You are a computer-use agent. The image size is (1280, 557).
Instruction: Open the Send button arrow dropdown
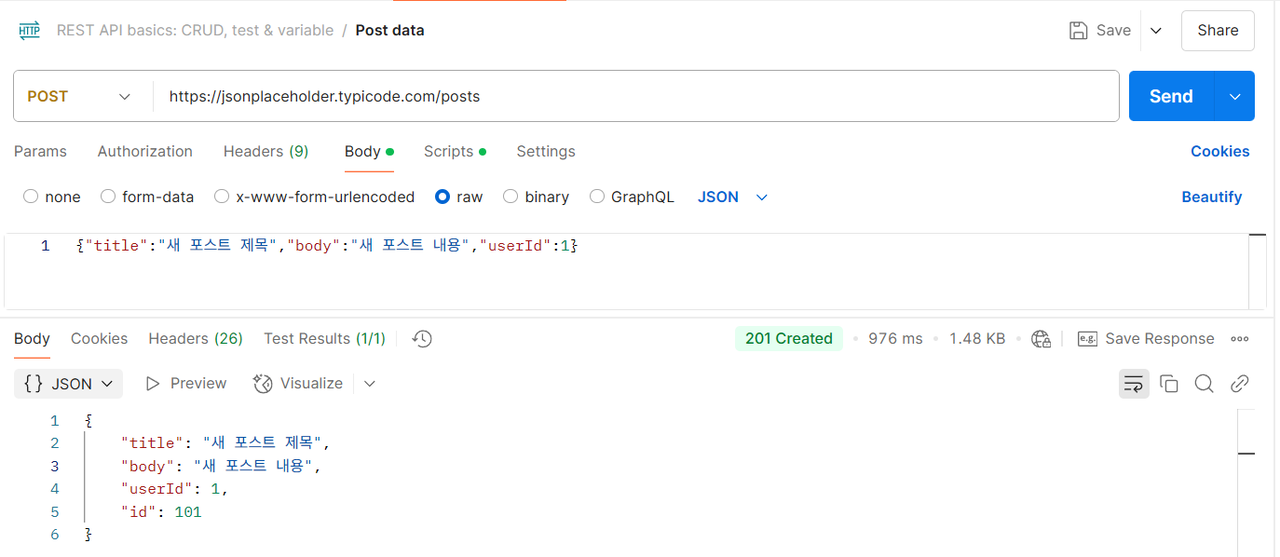coord(1235,96)
